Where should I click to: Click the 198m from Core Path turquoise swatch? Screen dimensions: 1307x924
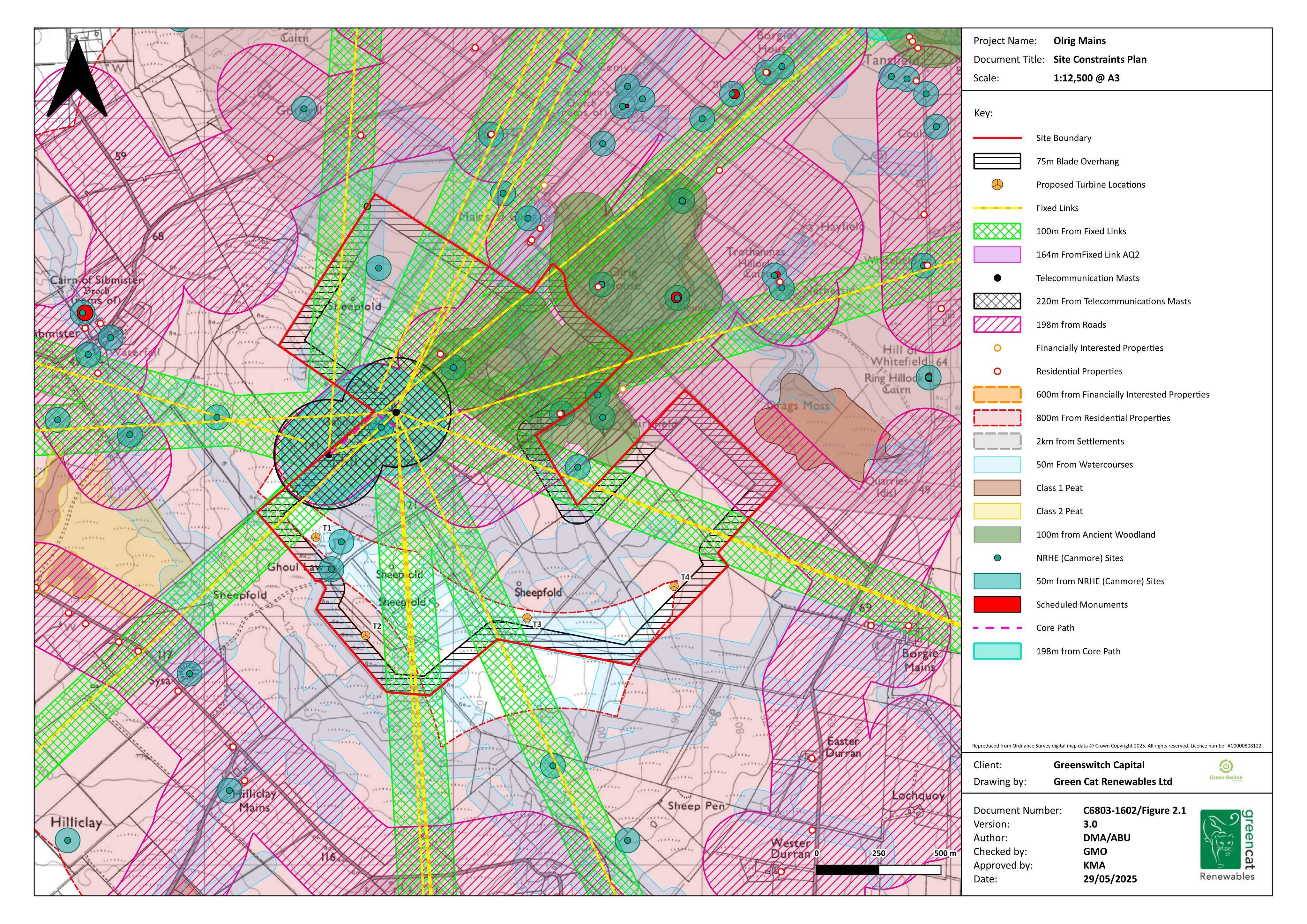(997, 651)
